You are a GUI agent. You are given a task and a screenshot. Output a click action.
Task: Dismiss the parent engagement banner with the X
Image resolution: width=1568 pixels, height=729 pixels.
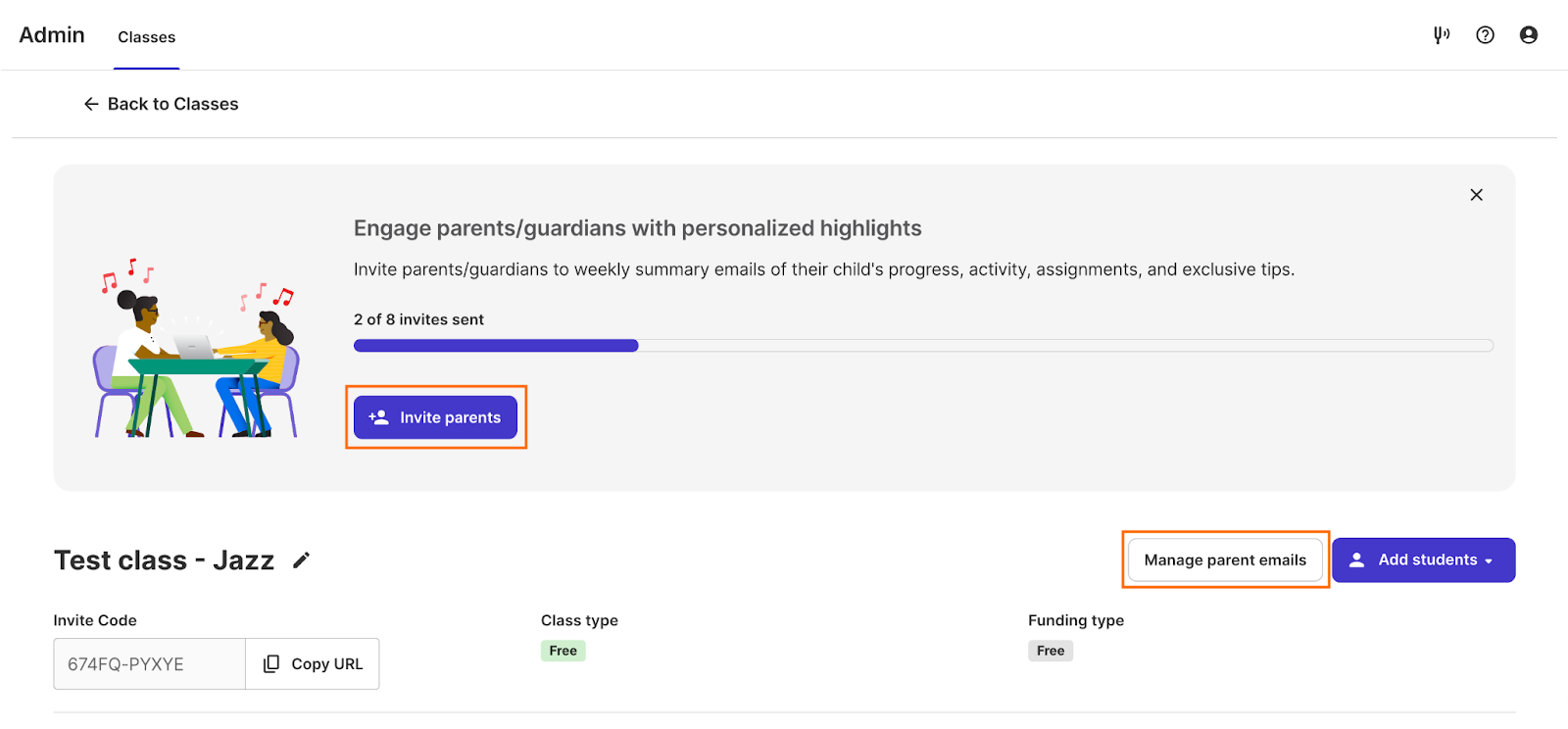pos(1476,195)
